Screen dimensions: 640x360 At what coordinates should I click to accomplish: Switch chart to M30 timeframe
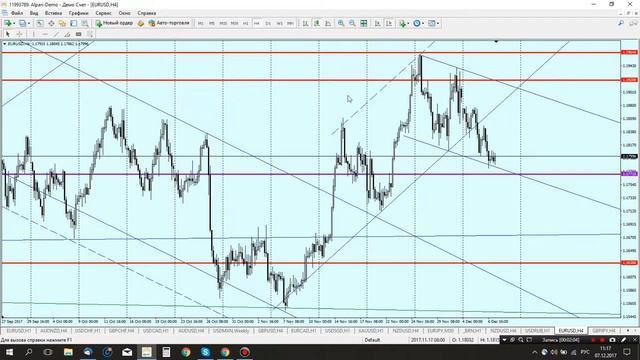(234, 23)
